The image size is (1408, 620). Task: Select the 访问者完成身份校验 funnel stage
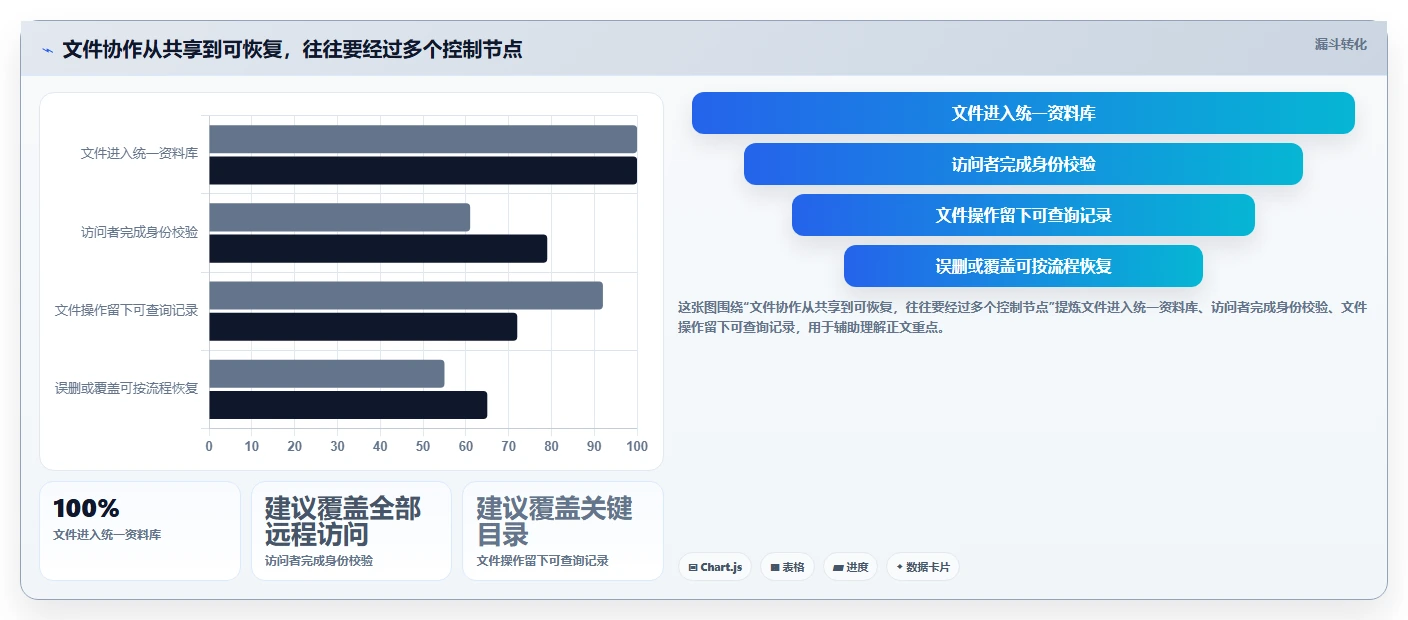pos(1023,164)
